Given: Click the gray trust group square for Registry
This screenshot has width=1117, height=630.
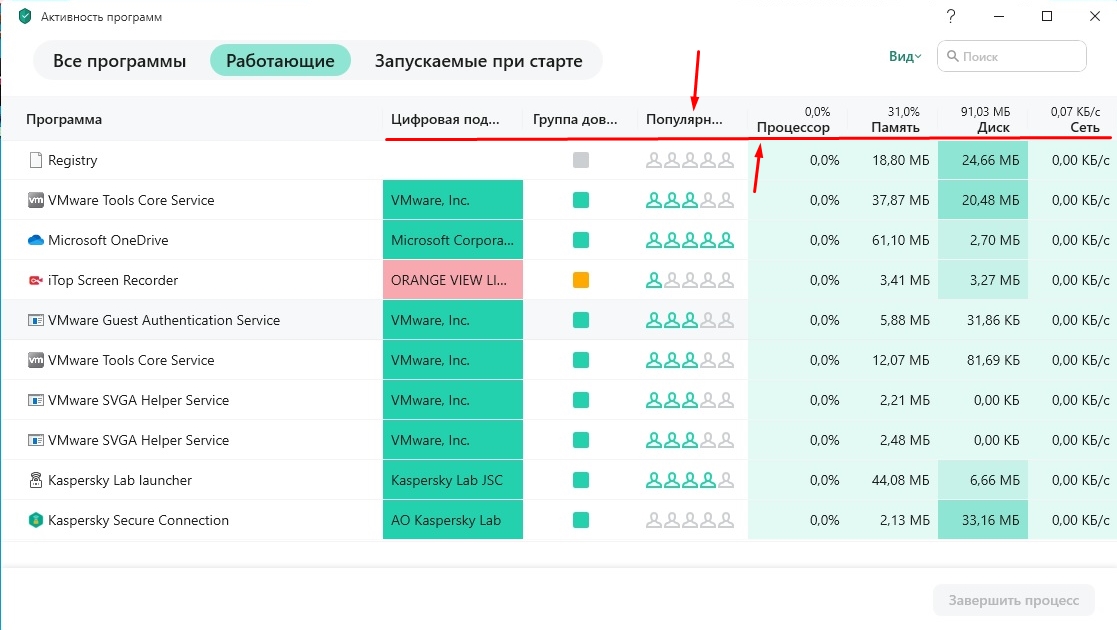Looking at the screenshot, I should point(581,160).
